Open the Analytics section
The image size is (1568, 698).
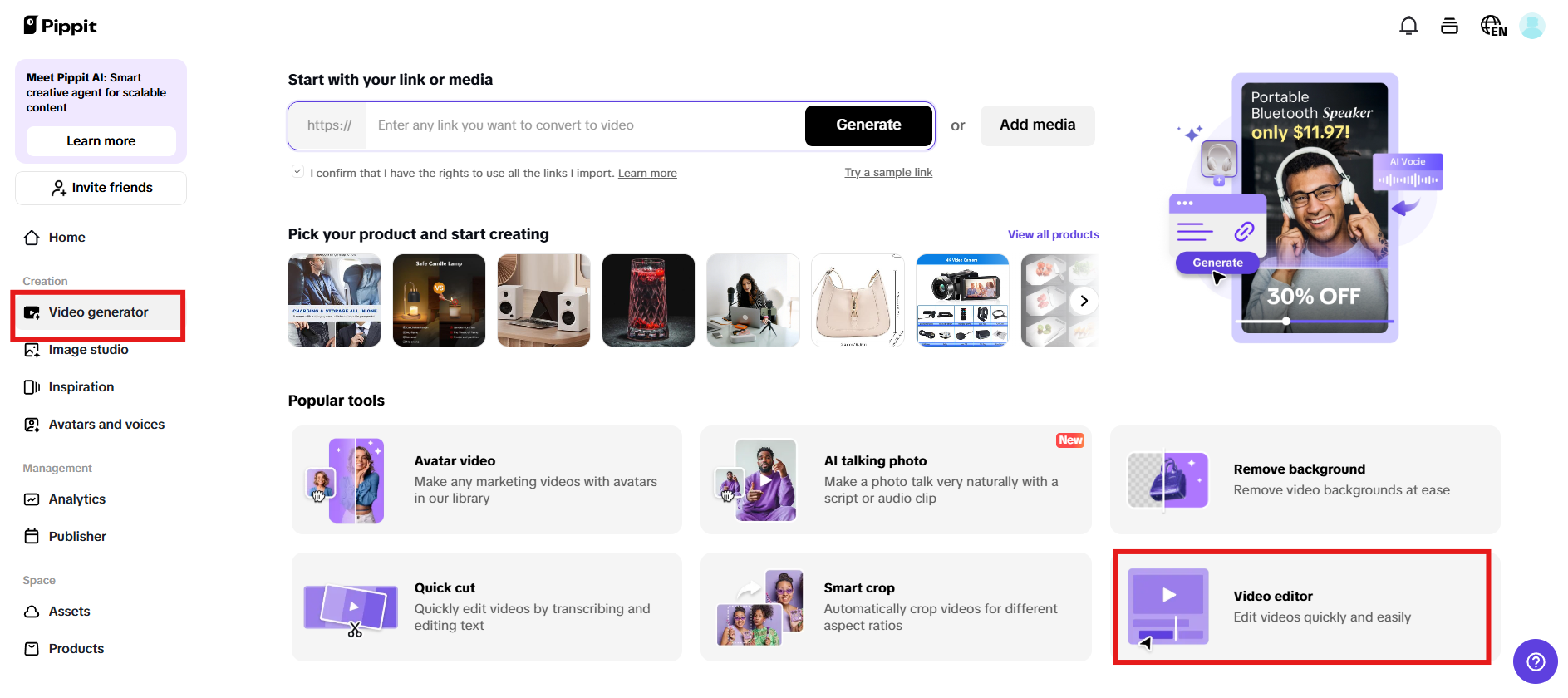pyautogui.click(x=76, y=499)
